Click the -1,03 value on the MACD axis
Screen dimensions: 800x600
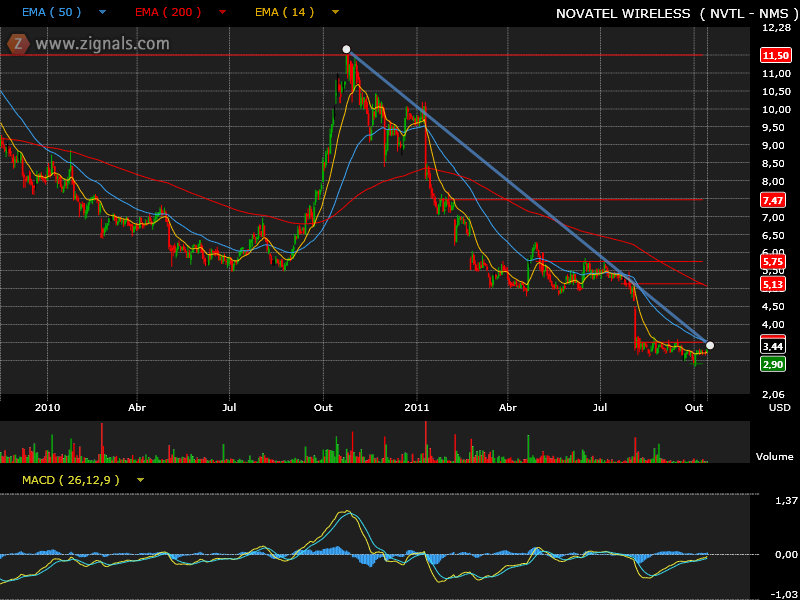point(784,594)
